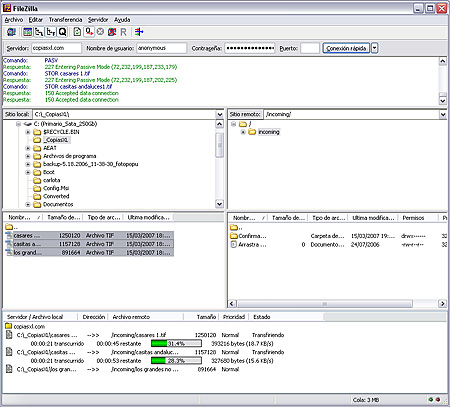450x407 pixels.
Task: Open the quick connect history dropdown arrow
Action: coord(374,48)
